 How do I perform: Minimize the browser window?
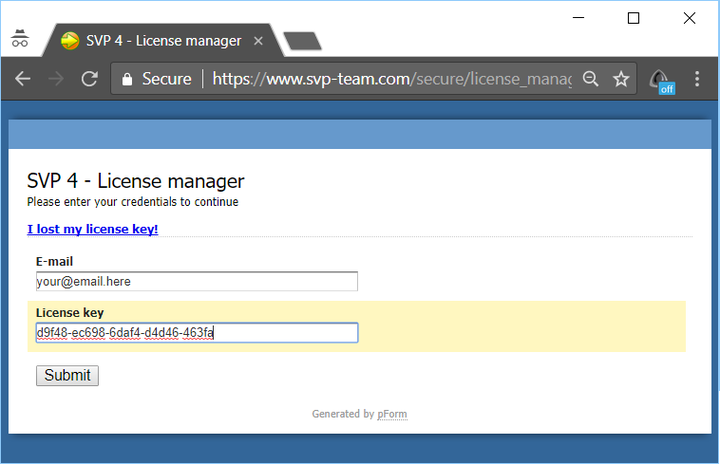click(x=579, y=18)
